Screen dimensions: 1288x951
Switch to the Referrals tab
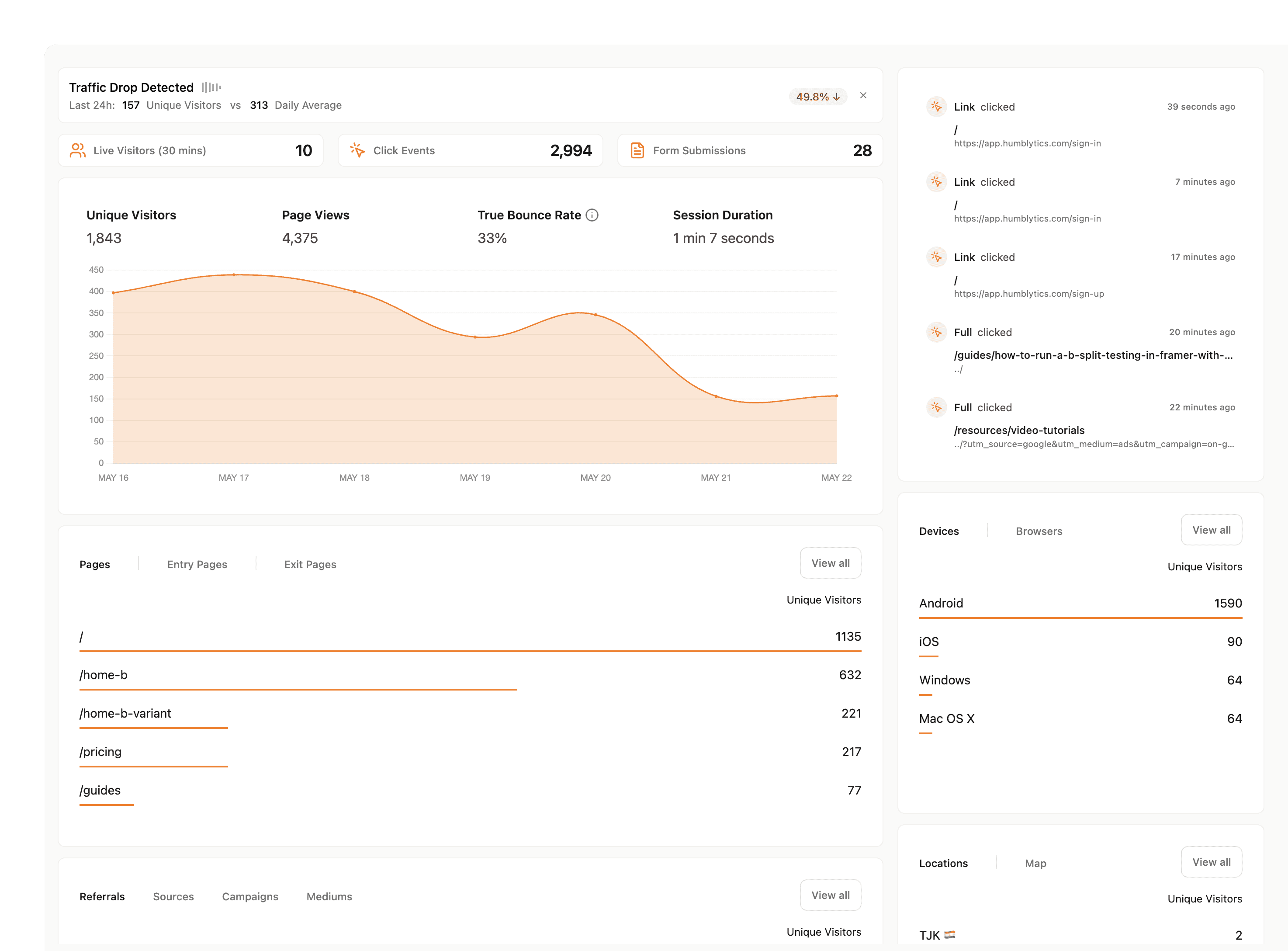click(x=102, y=896)
